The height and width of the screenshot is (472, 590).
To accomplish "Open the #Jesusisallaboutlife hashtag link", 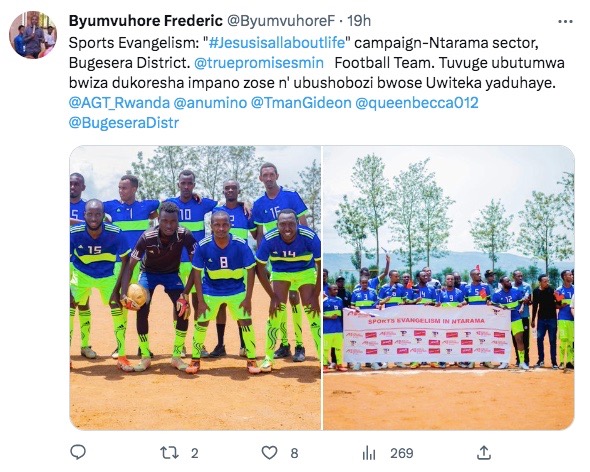I will click(x=277, y=43).
